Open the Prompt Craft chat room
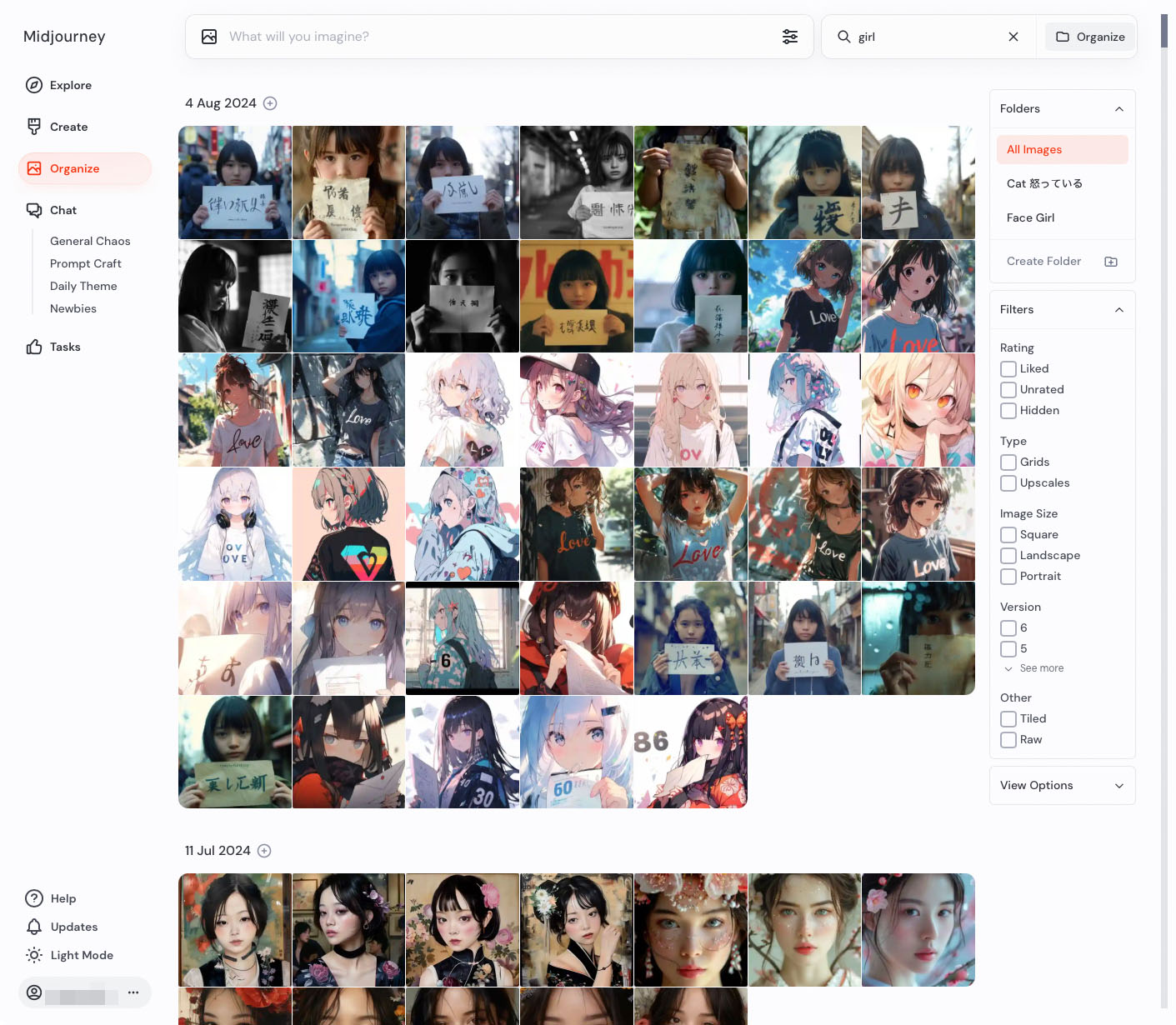Viewport: 1176px width, 1025px height. (86, 263)
